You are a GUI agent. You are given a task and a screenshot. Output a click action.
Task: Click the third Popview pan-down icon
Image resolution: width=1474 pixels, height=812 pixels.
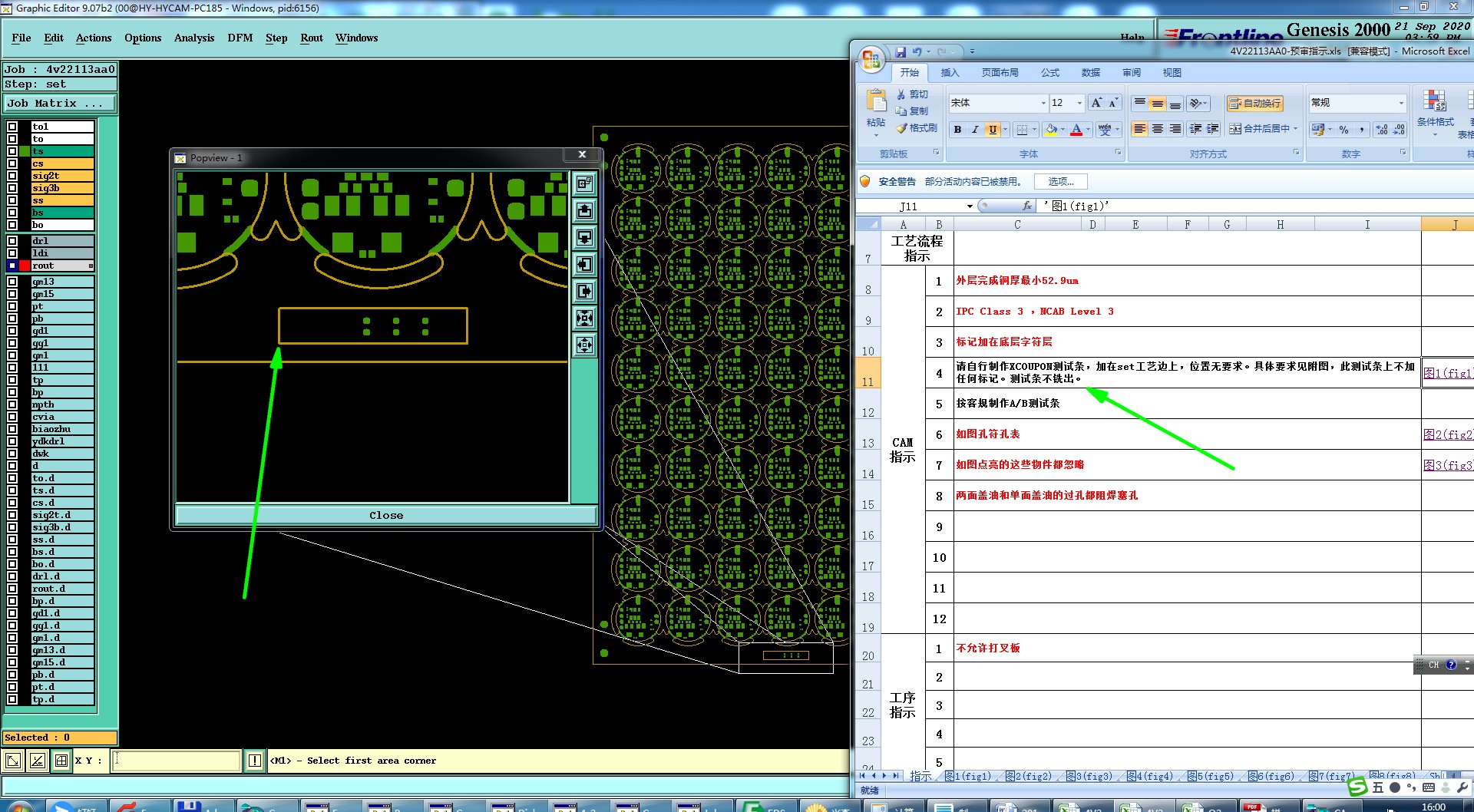pos(584,237)
